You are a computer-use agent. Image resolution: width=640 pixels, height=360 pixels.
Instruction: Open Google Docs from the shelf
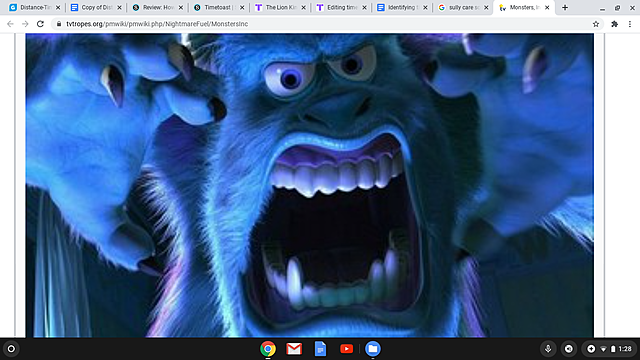320,349
